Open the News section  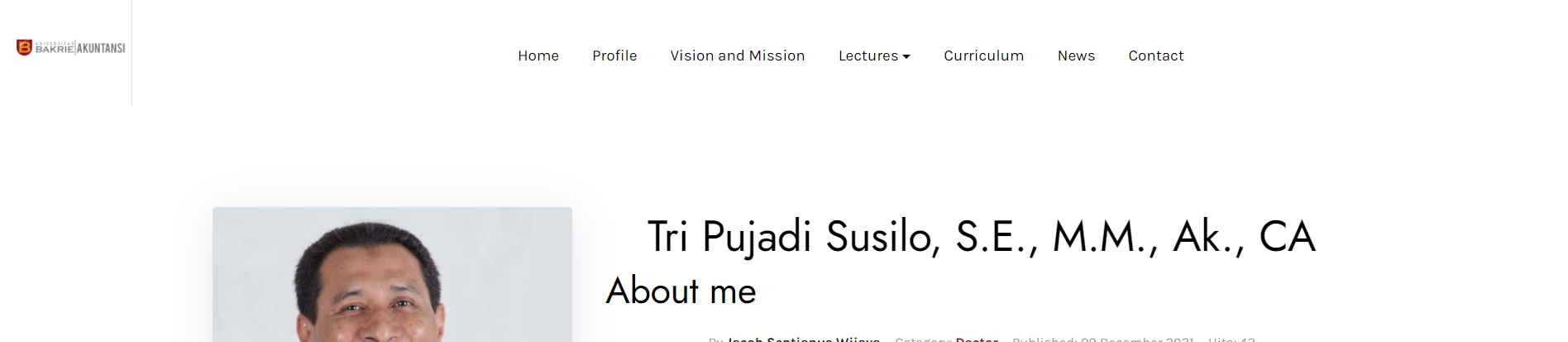click(1076, 55)
